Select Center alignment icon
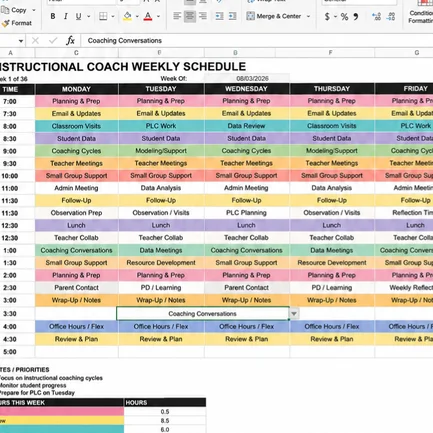433x433 pixels. [x=190, y=16]
